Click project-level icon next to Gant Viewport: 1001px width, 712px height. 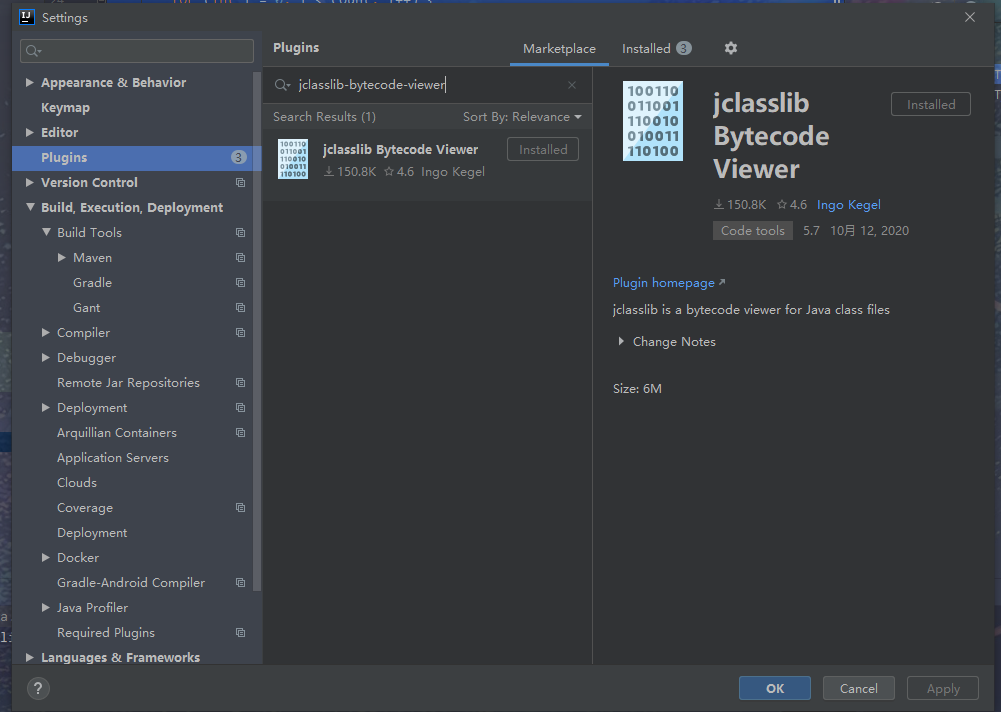coord(241,308)
